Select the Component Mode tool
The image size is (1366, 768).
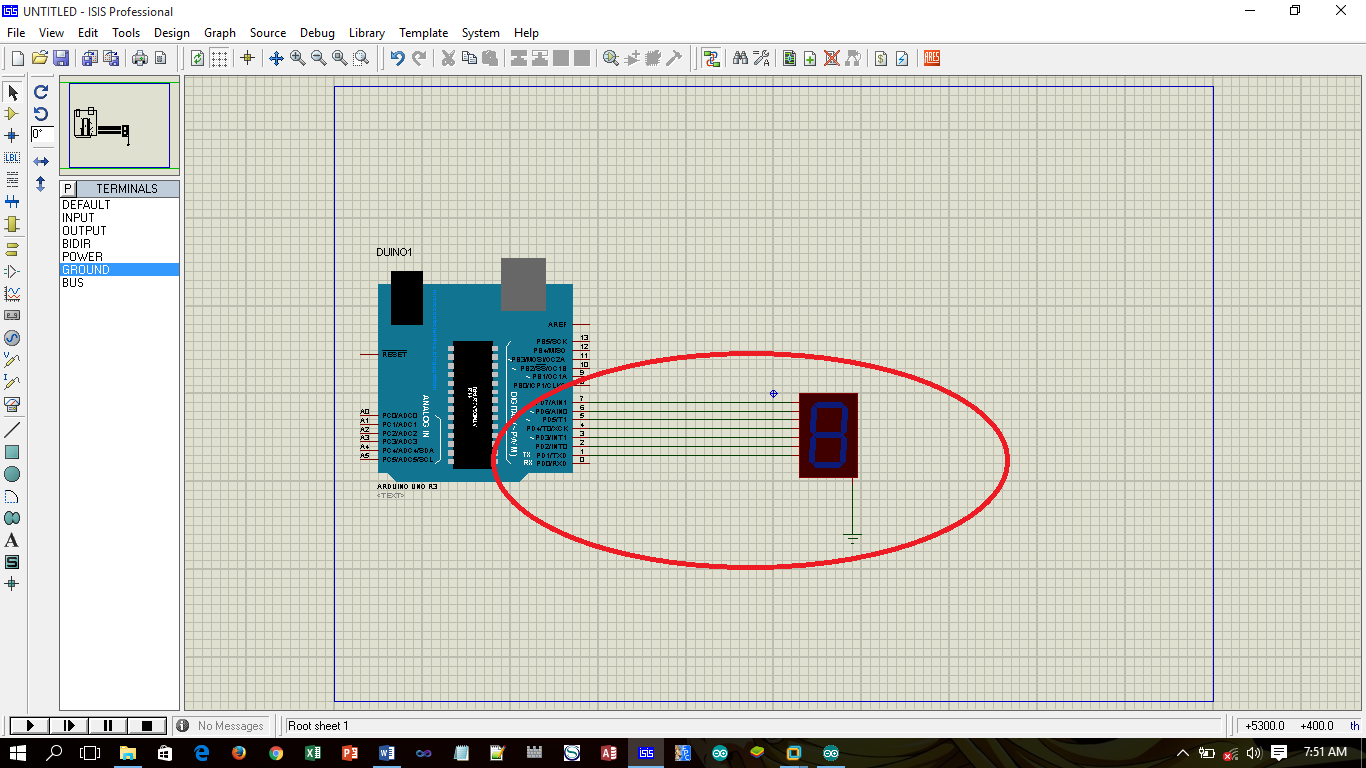pos(12,114)
